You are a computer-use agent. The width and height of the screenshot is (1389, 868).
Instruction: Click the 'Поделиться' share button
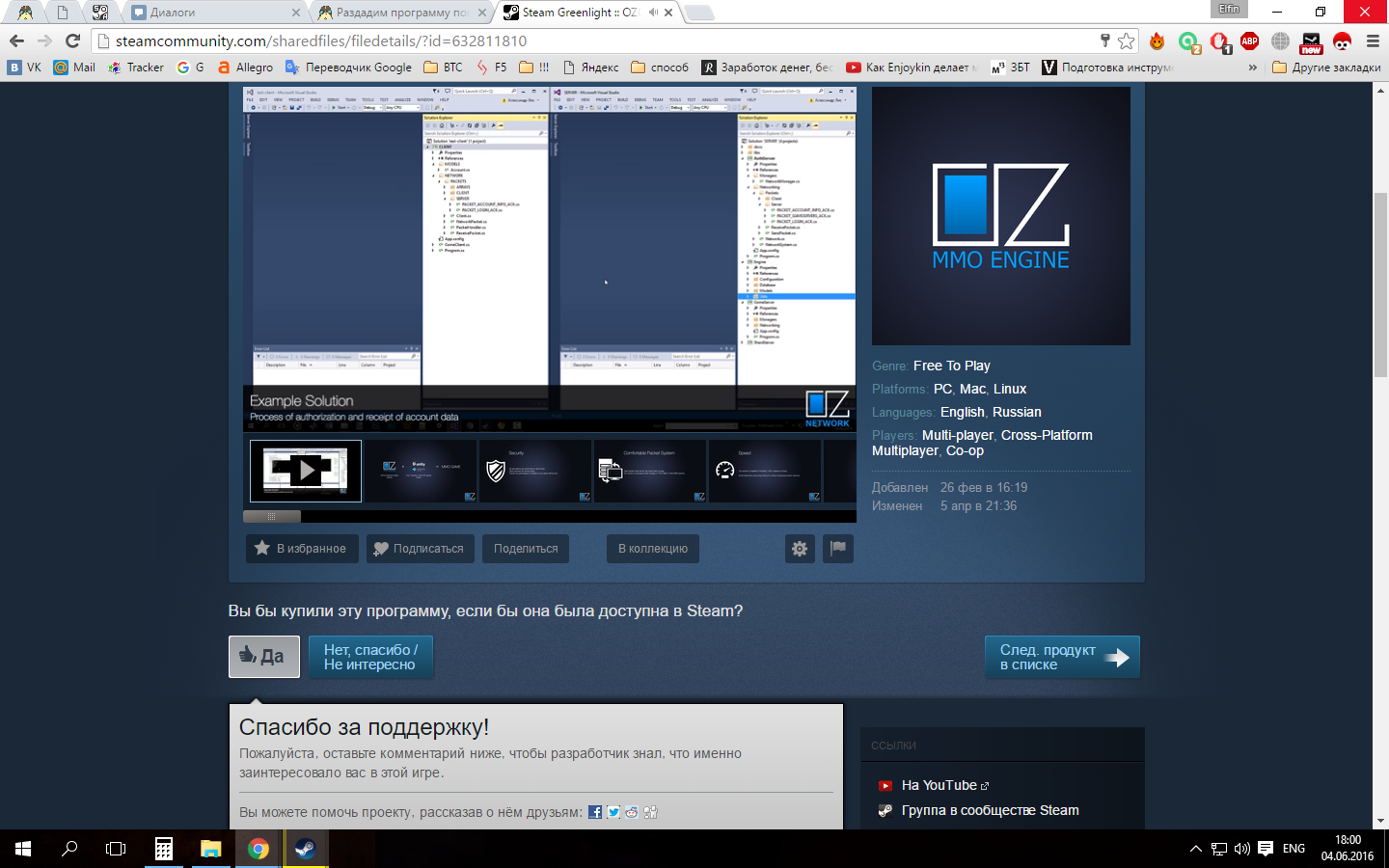click(x=526, y=549)
